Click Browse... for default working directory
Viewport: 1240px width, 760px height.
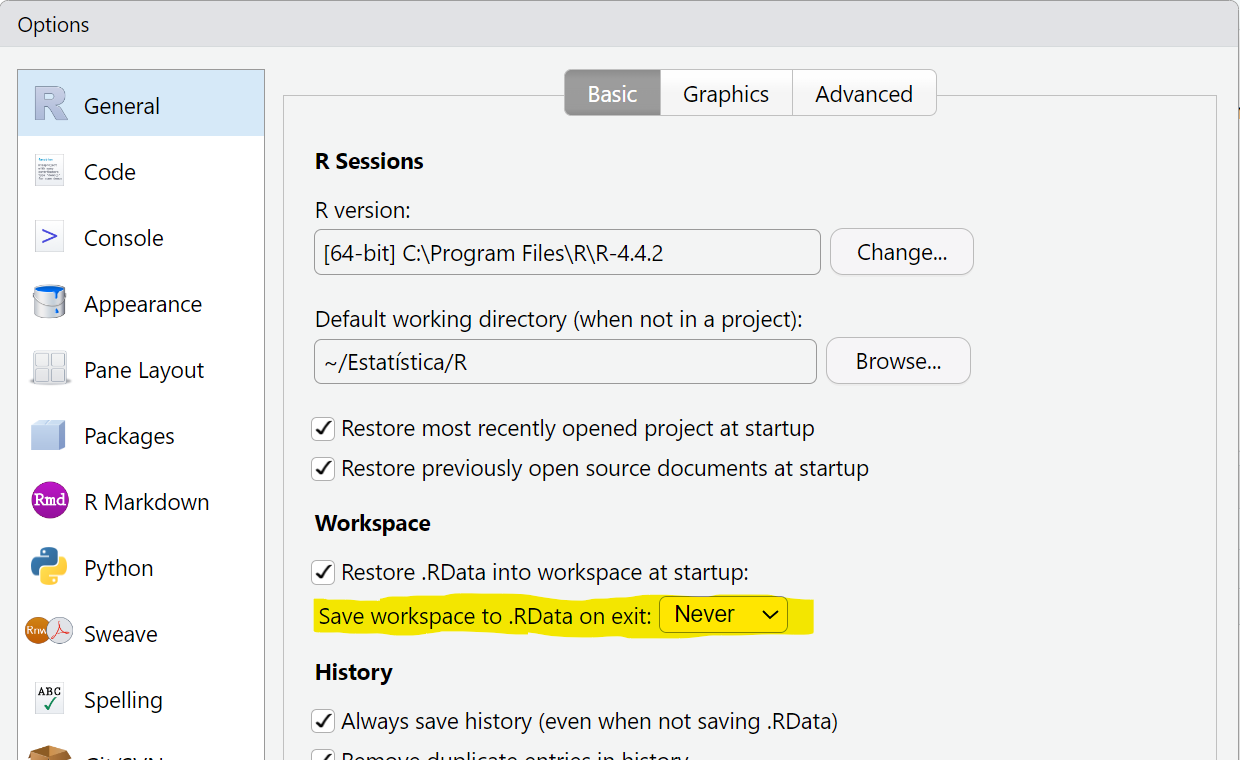point(897,362)
